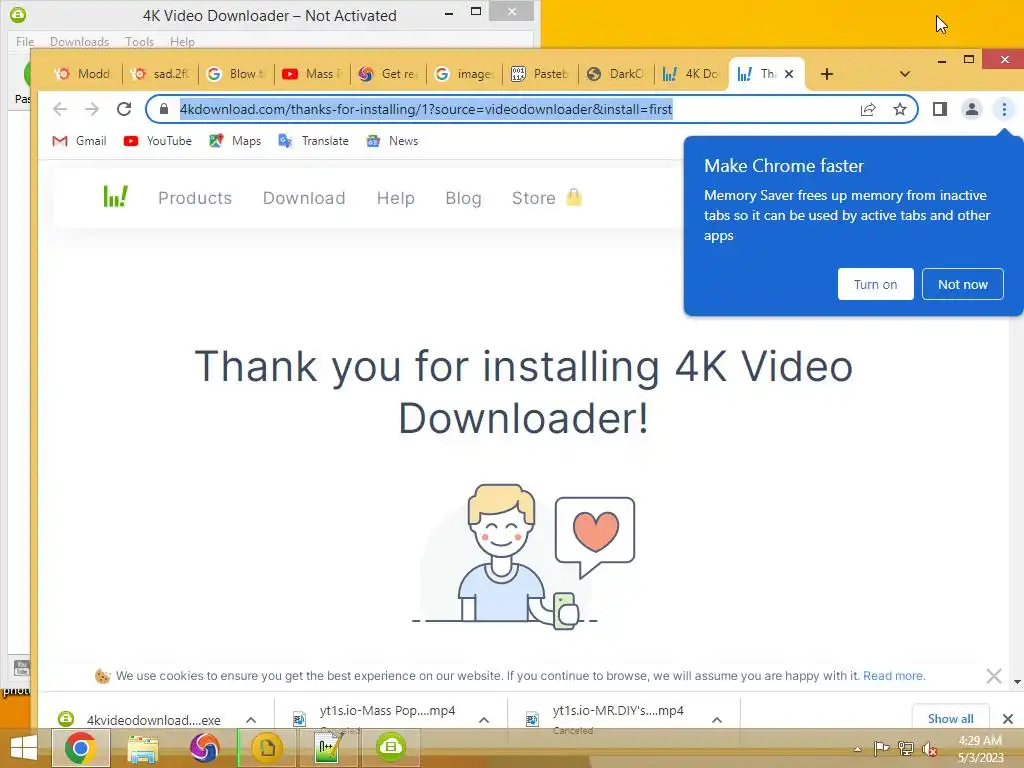Open the News bookmark
Screen dimensions: 1024x768
[392, 141]
